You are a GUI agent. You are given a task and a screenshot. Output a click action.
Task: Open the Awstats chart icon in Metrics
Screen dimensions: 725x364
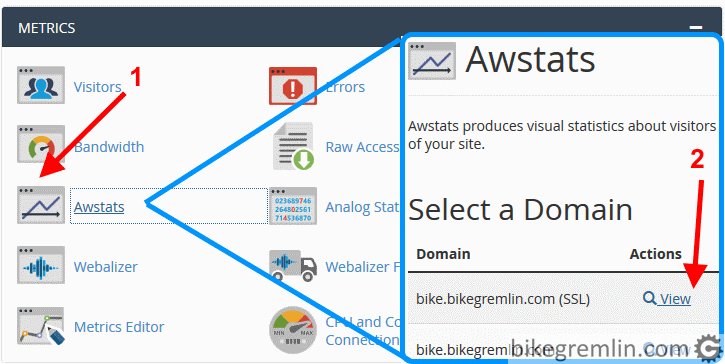pos(41,205)
